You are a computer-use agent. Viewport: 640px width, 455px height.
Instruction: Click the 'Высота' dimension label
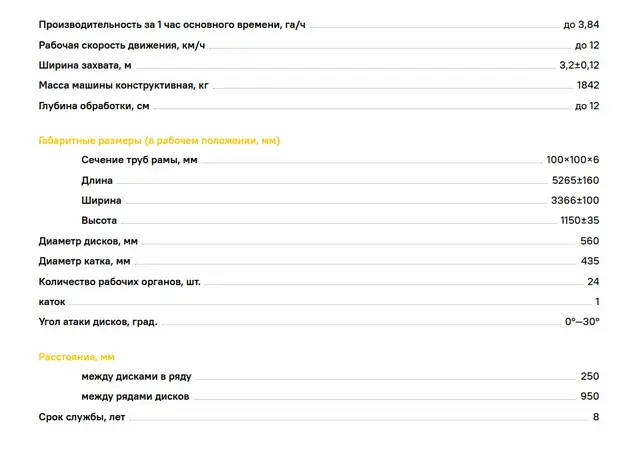click(99, 220)
